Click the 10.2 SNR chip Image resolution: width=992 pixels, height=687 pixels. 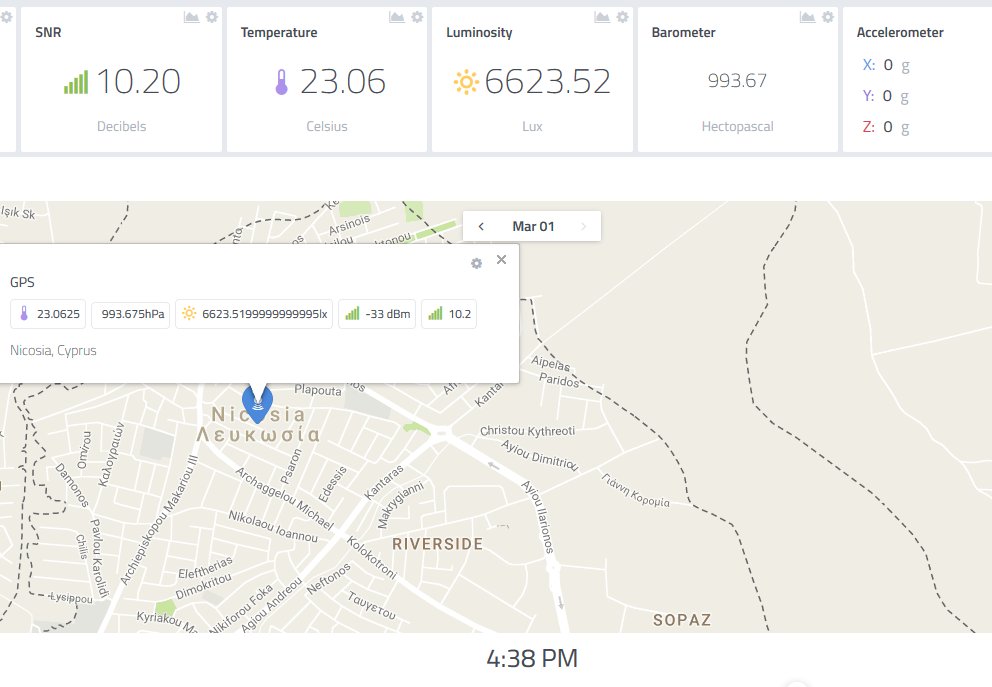tap(449, 314)
